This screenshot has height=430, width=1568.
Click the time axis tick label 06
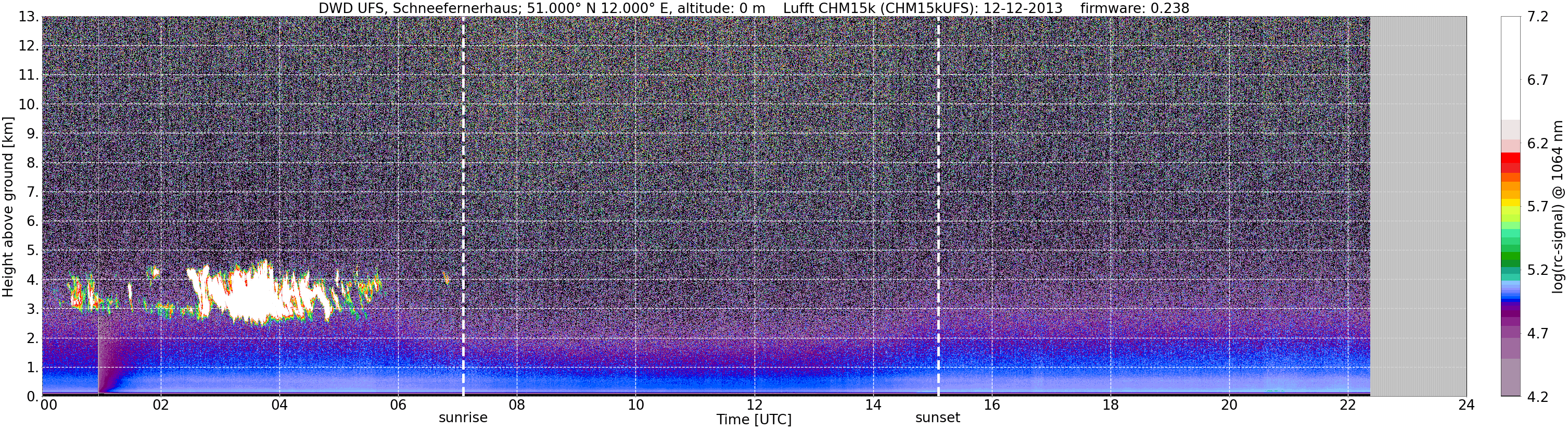[x=398, y=405]
